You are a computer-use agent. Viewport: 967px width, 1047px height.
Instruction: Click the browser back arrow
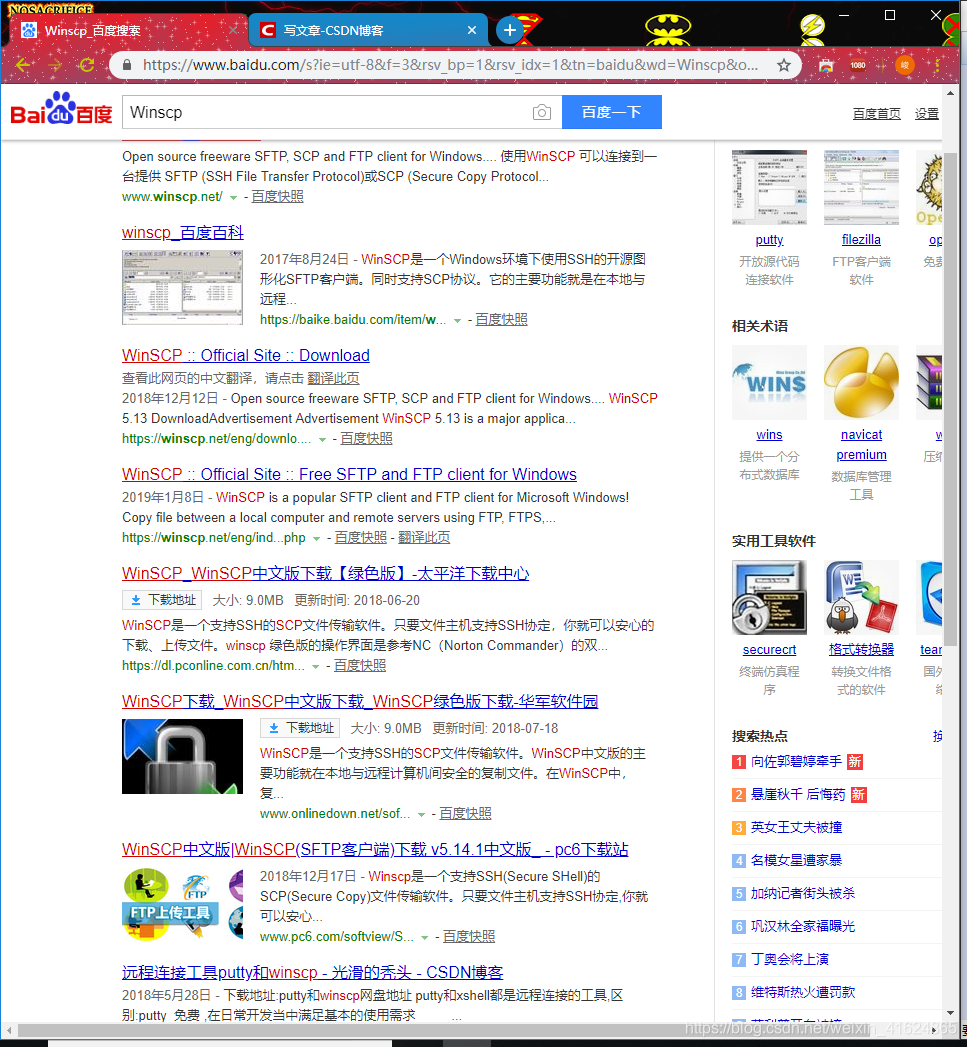tap(23, 65)
